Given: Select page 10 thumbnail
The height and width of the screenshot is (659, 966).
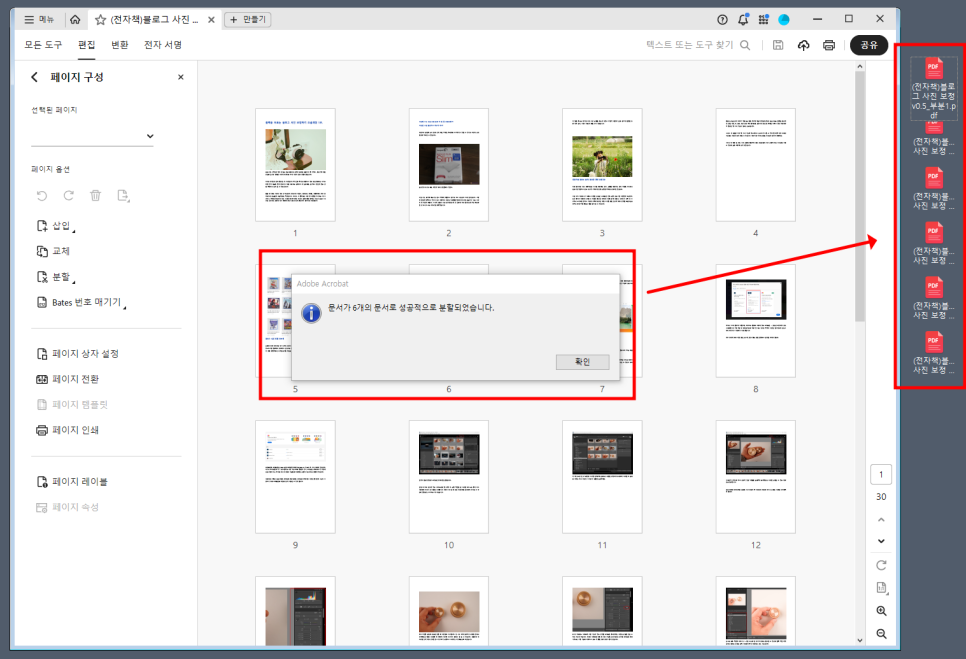Looking at the screenshot, I should pyautogui.click(x=448, y=477).
